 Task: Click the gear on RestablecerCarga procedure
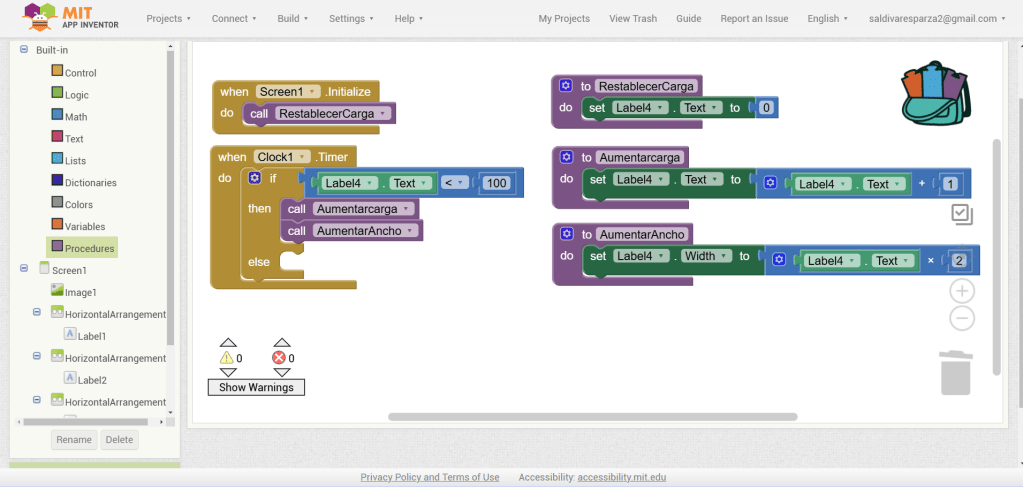coord(566,86)
